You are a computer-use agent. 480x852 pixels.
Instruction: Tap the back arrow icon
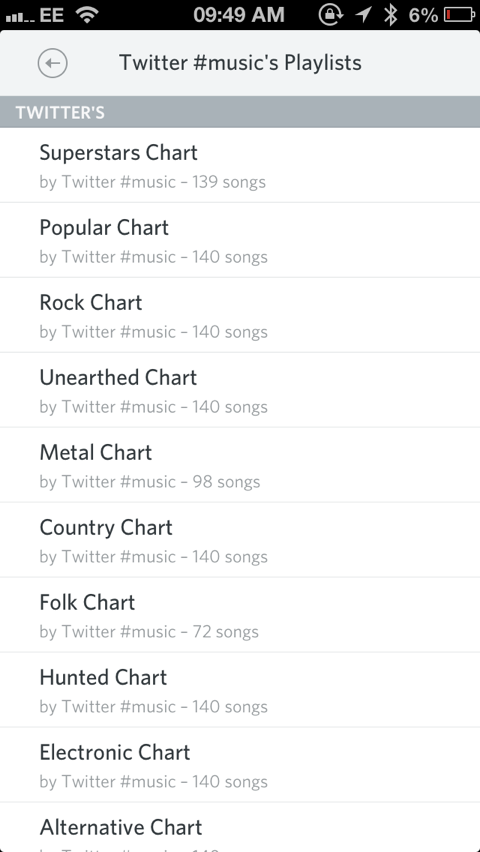coord(53,63)
